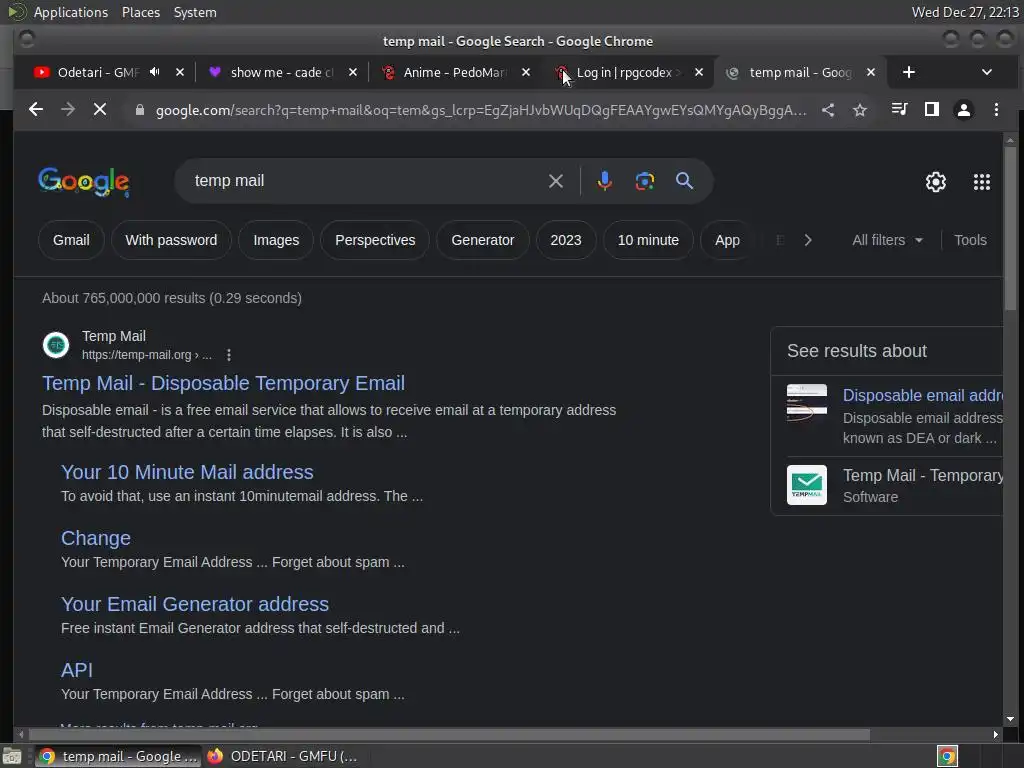This screenshot has height=768, width=1024.
Task: Clear the search box with X
Action: point(556,181)
